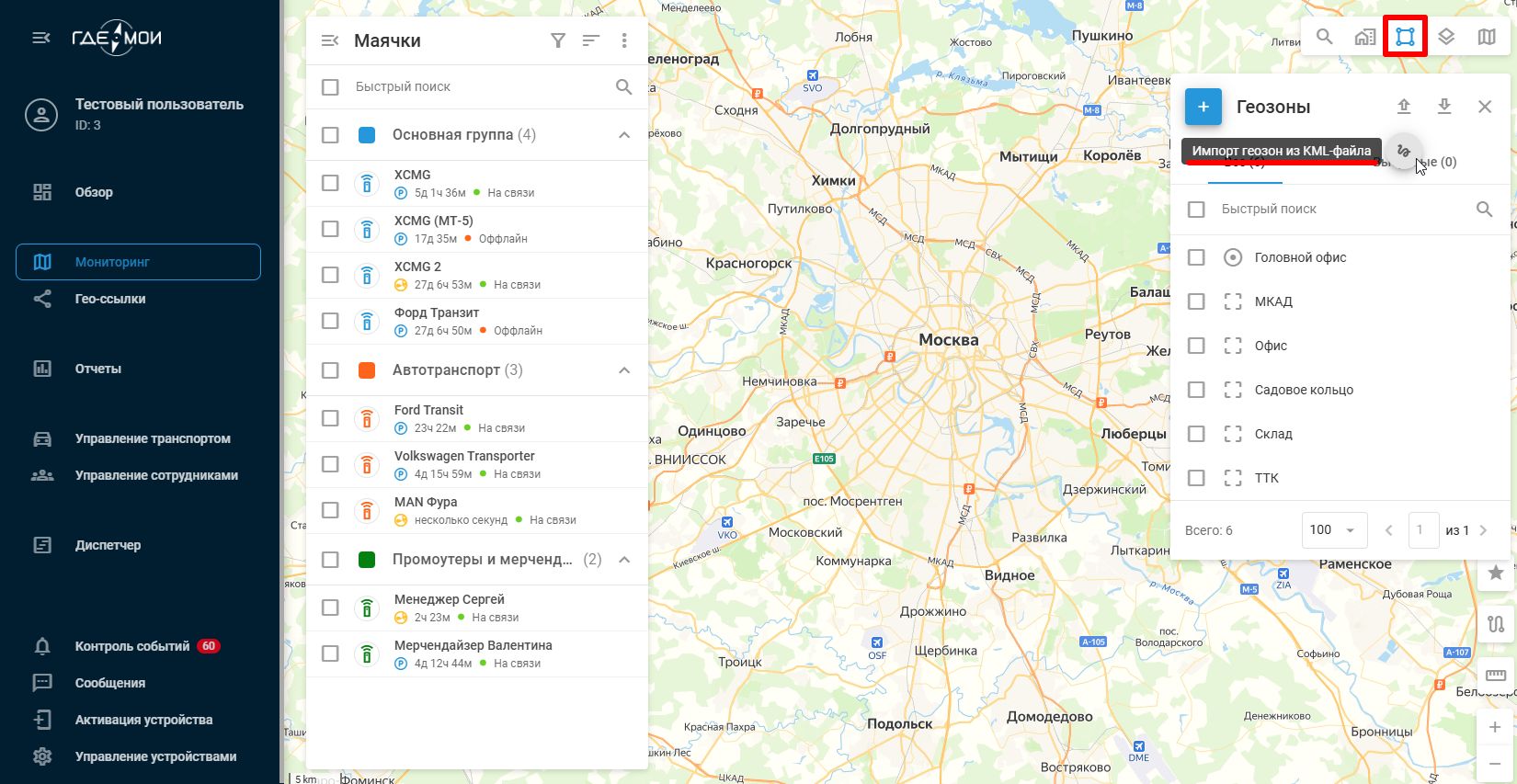Open the 100 rows per page dropdown
This screenshot has width=1517, height=784.
pos(1334,530)
